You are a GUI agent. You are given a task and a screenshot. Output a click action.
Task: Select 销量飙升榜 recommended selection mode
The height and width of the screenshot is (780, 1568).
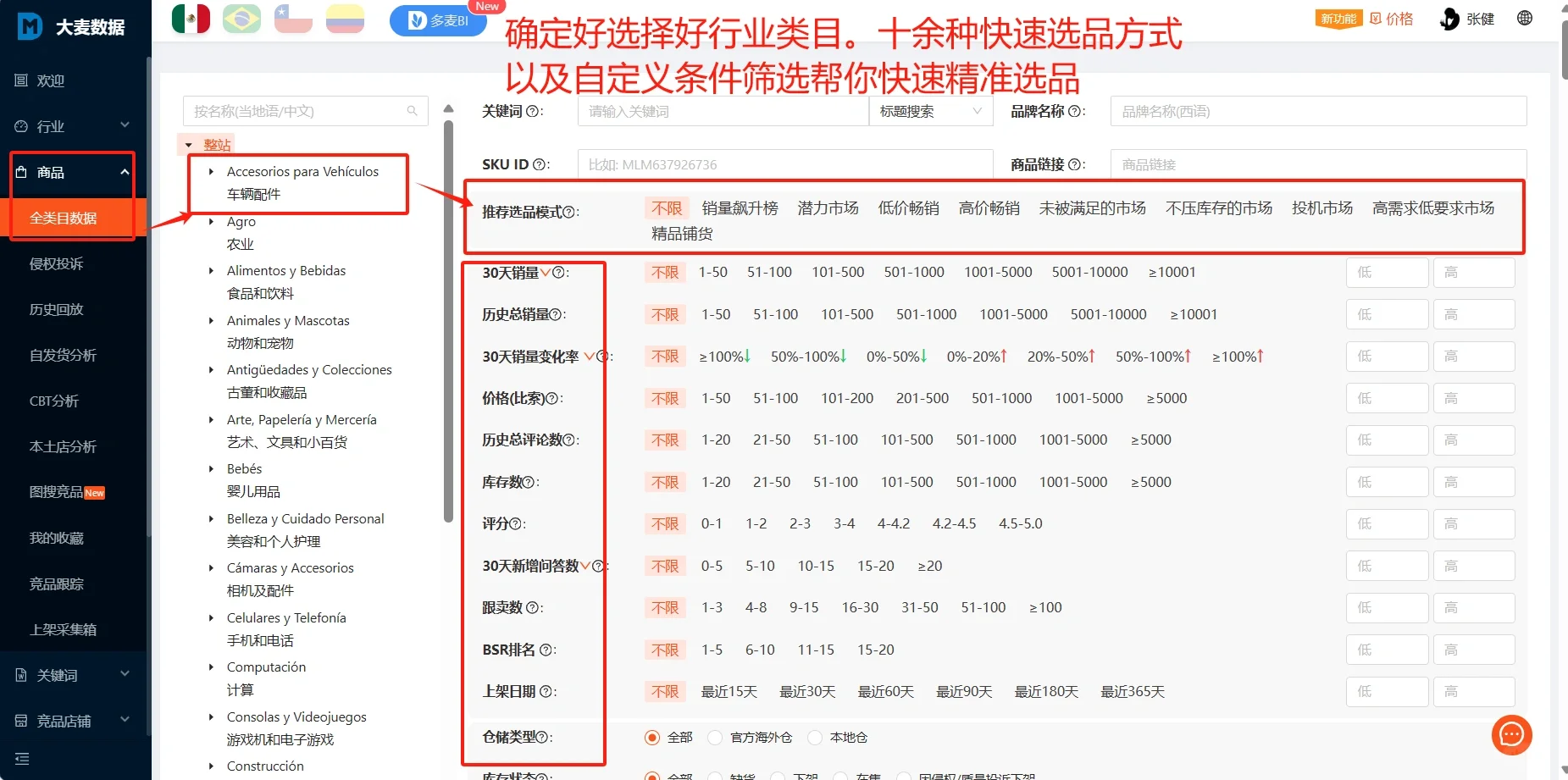740,207
